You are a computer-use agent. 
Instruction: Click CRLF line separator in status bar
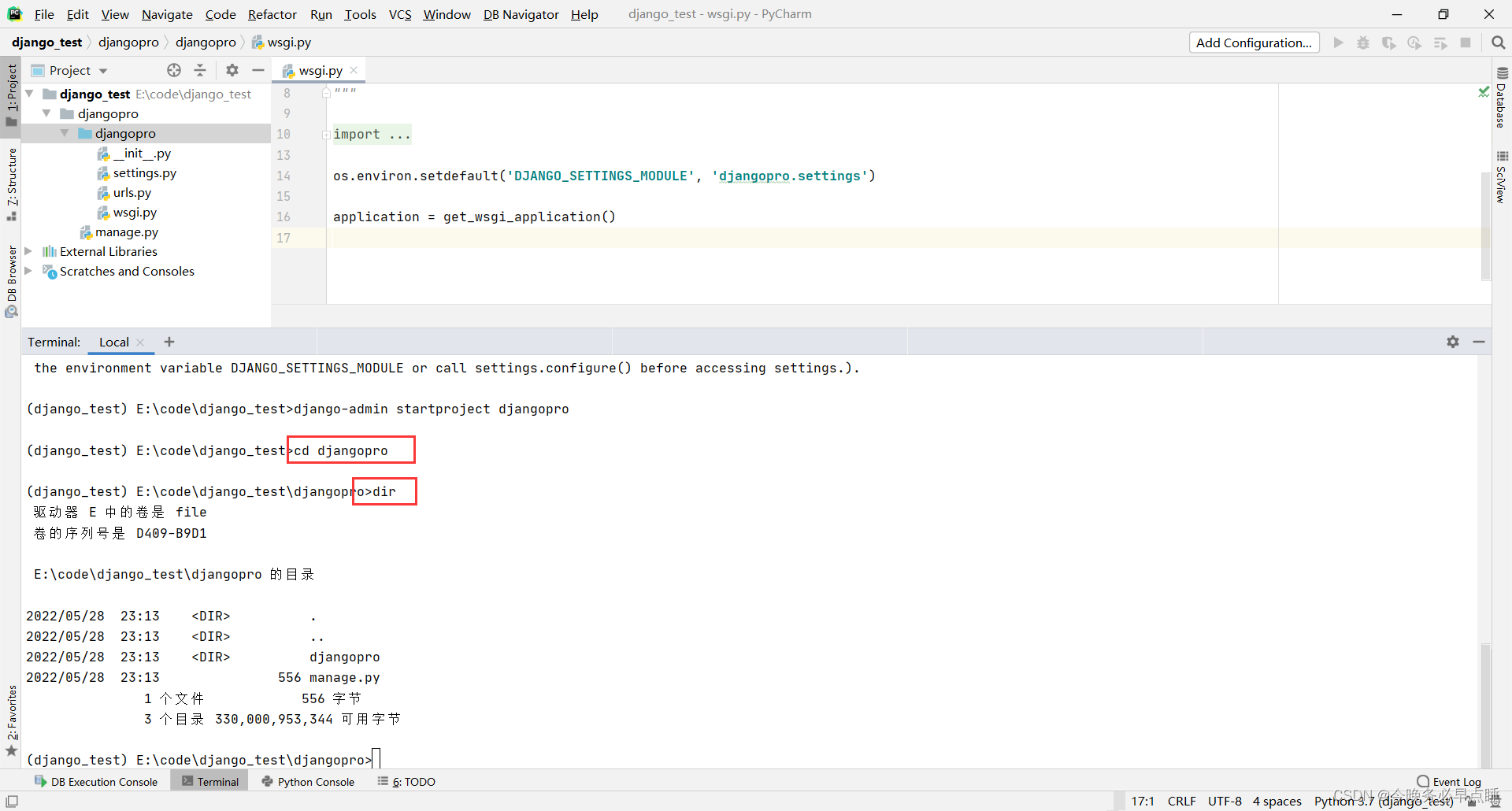tap(1181, 802)
